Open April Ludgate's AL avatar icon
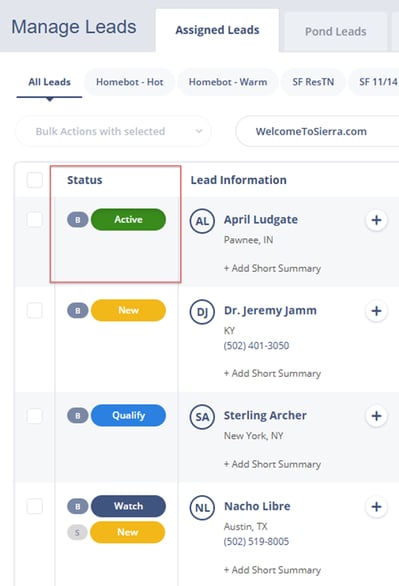 coord(202,221)
